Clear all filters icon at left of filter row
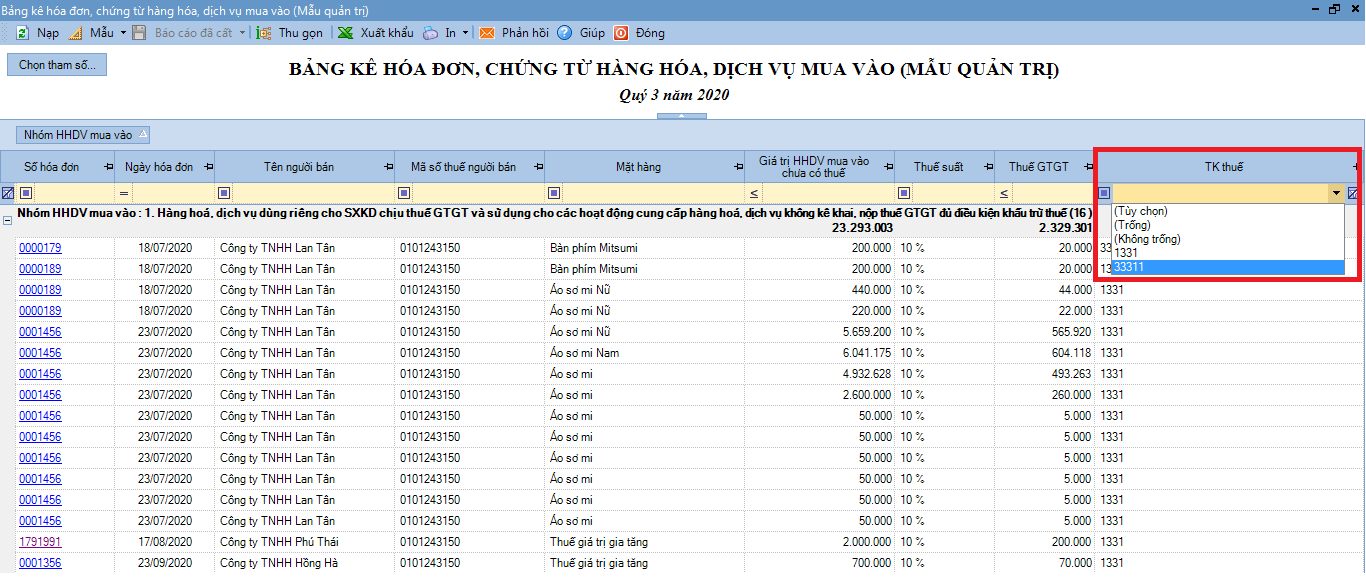This screenshot has width=1366, height=582. [x=8, y=193]
